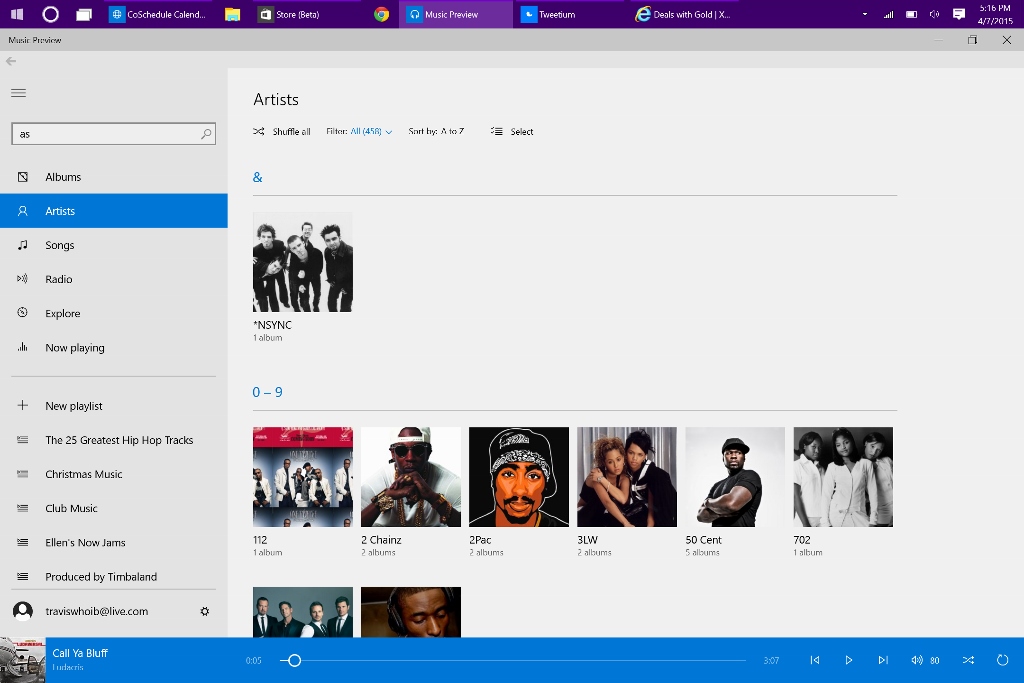Viewport: 1024px width, 683px height.
Task: Open The 25 Greatest Hip Hop Tracks playlist
Action: [x=114, y=440]
